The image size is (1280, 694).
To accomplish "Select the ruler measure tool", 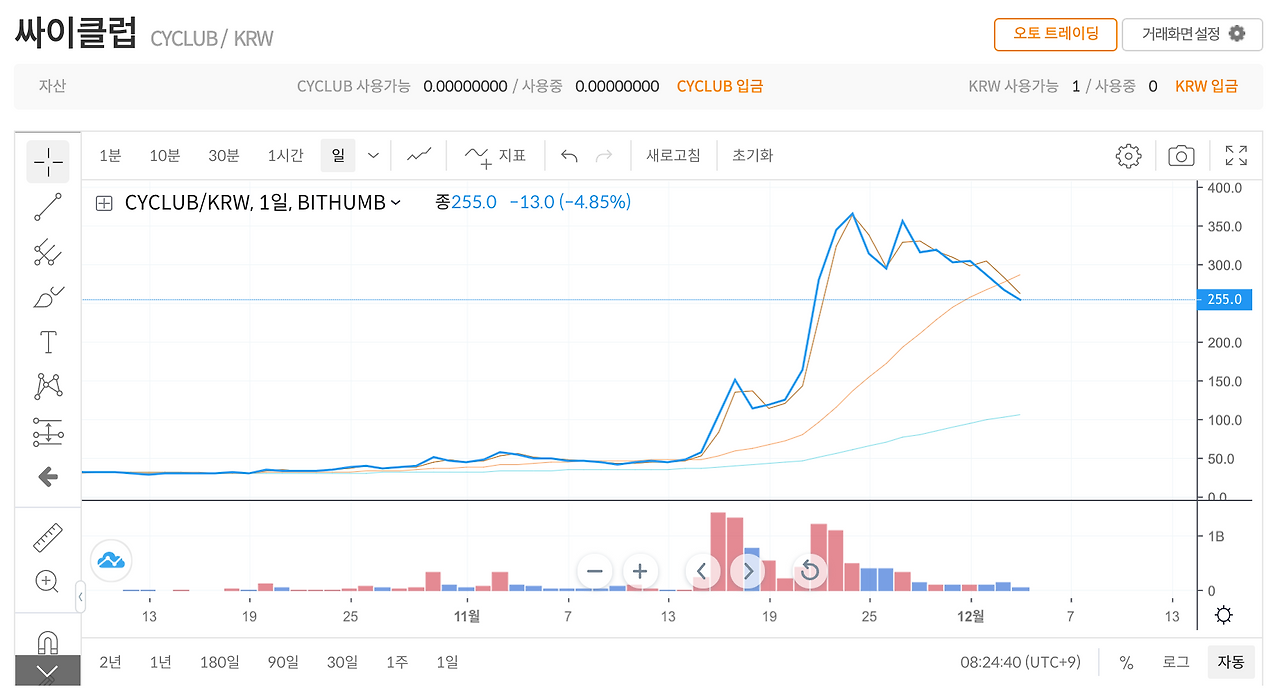I will click(47, 538).
